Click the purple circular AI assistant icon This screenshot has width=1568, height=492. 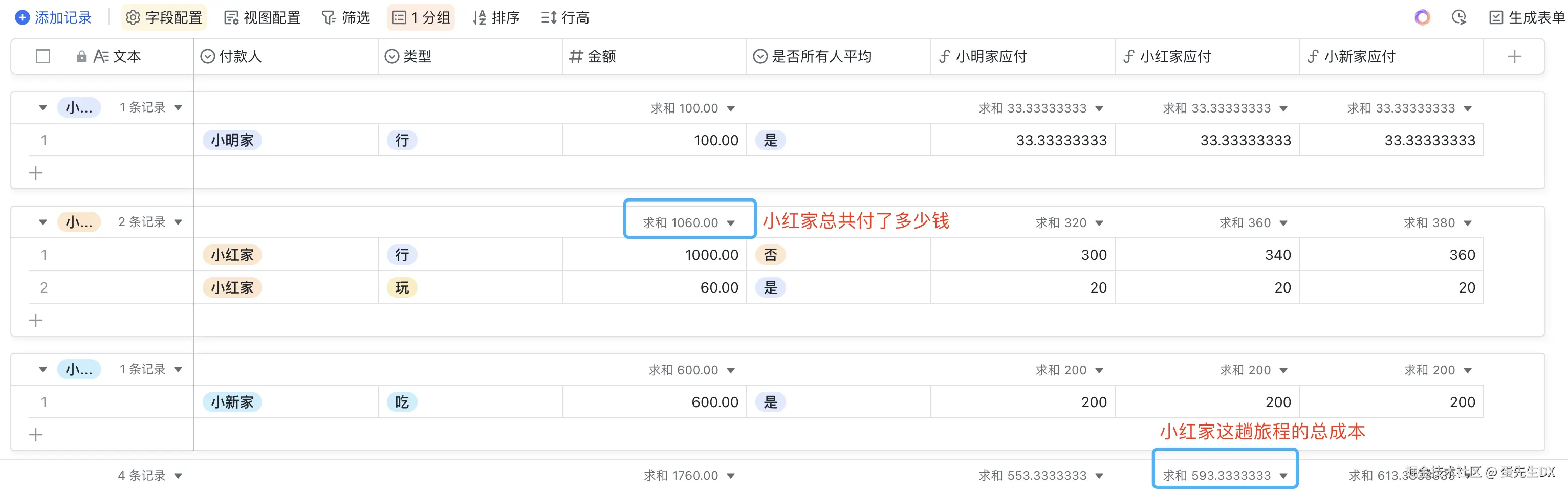[1422, 17]
